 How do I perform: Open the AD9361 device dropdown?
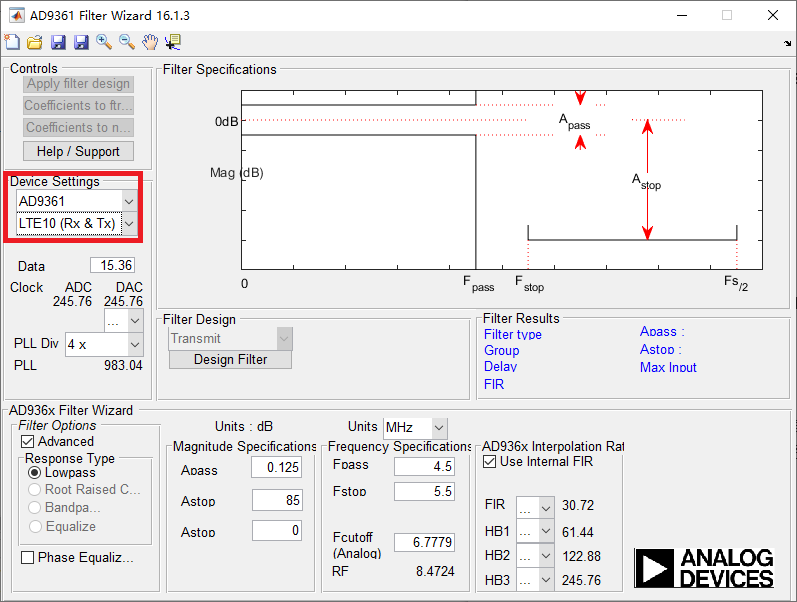128,201
